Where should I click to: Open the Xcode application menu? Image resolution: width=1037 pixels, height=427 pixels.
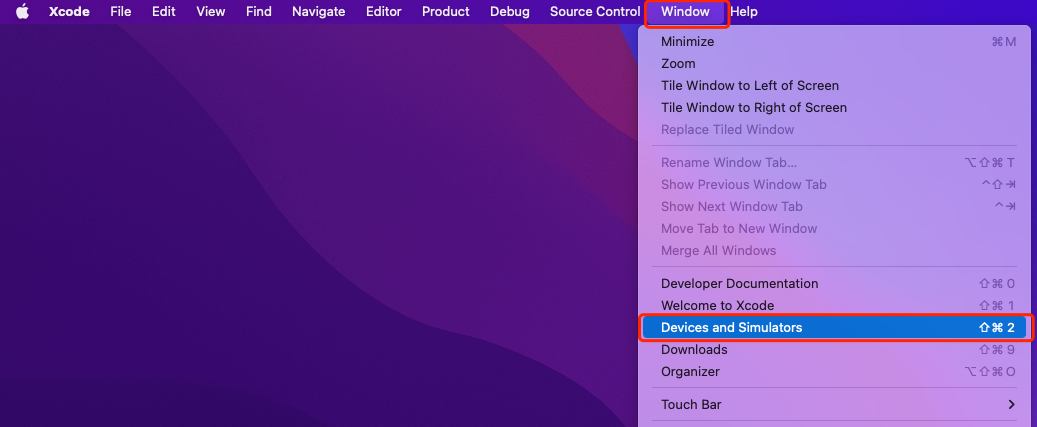tap(70, 12)
